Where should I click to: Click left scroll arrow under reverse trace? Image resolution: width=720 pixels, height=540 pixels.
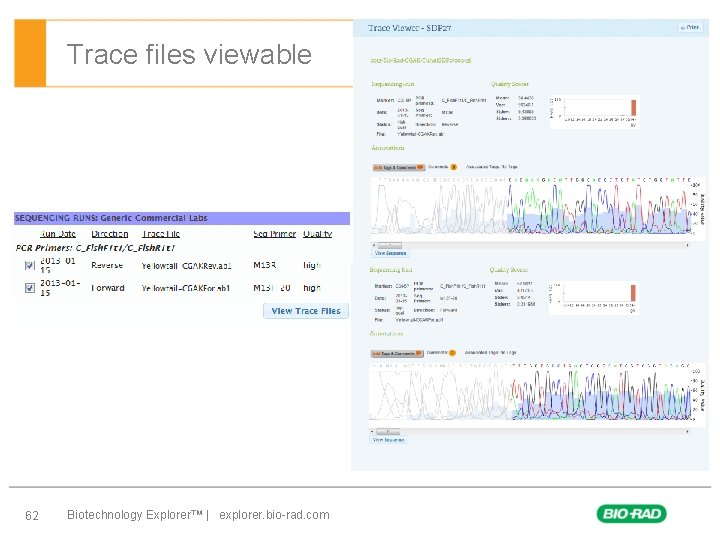coord(374,245)
